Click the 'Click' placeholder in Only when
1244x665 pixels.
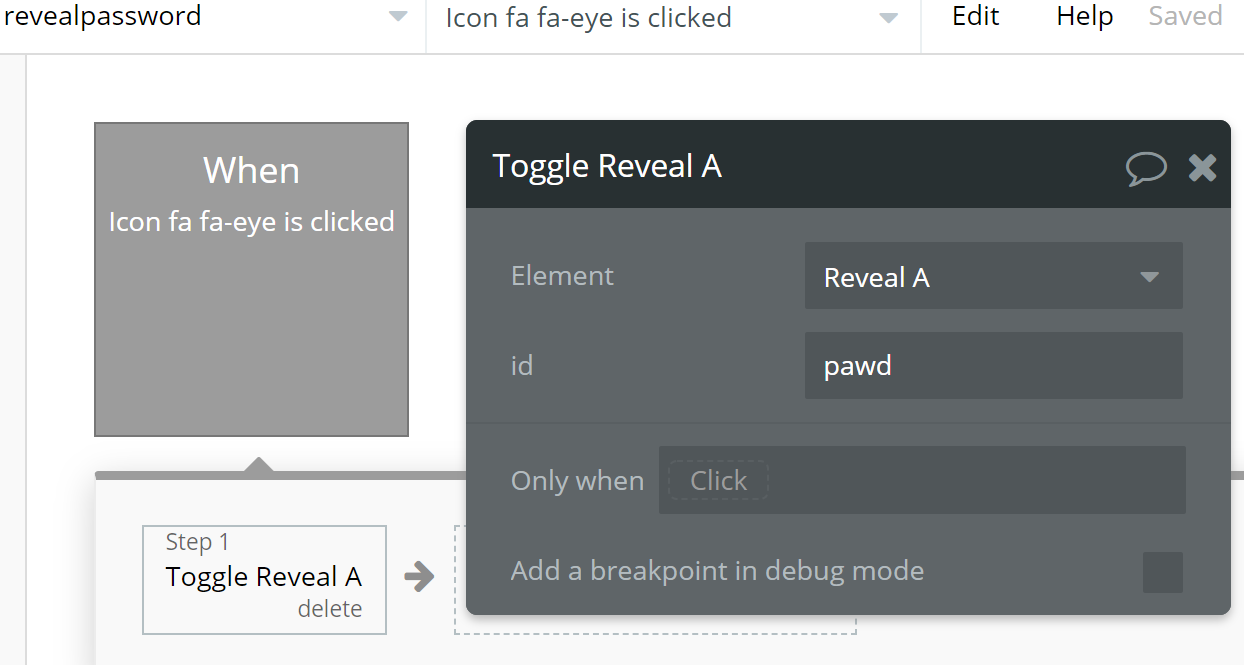click(x=718, y=480)
